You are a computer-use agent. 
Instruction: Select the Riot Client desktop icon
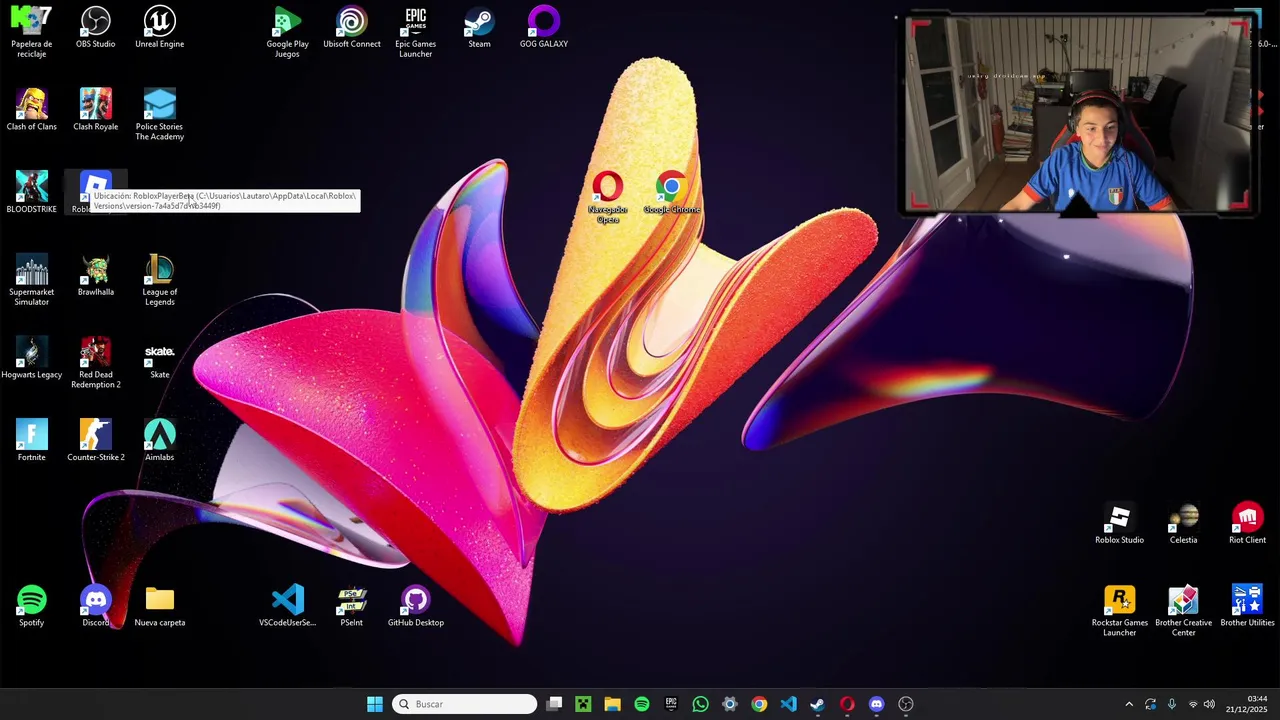(1247, 523)
